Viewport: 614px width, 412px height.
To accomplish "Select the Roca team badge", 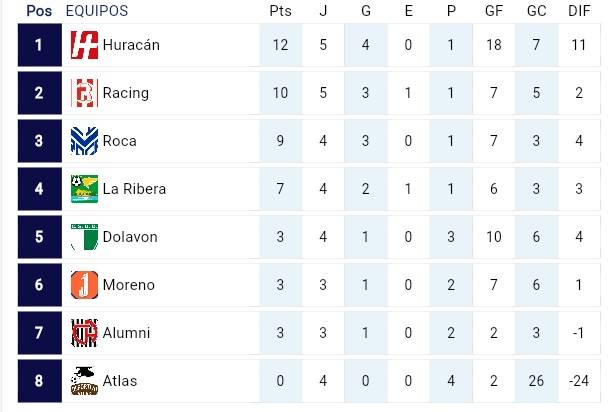I will tap(84, 141).
